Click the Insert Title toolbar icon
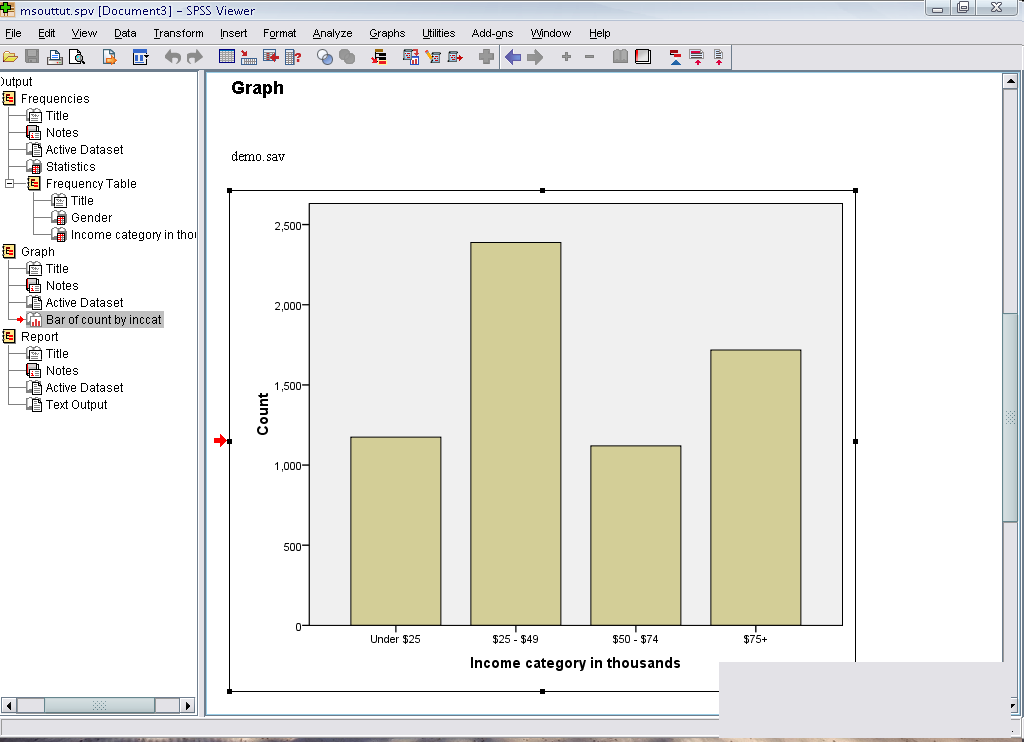This screenshot has width=1024, height=742. (697, 57)
